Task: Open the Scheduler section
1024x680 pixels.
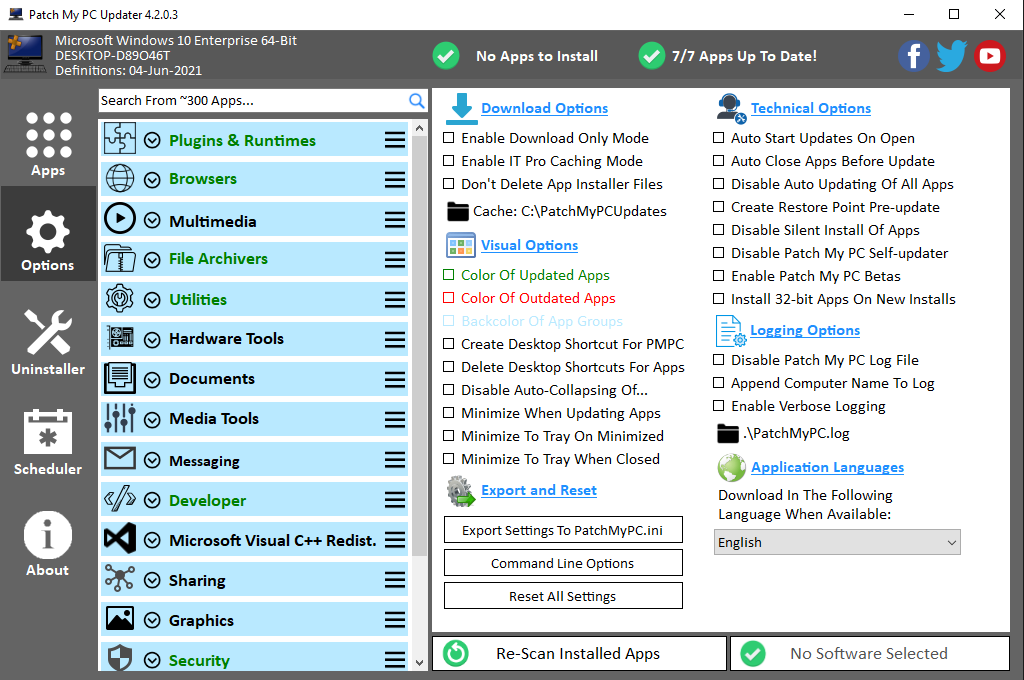Action: (x=48, y=441)
